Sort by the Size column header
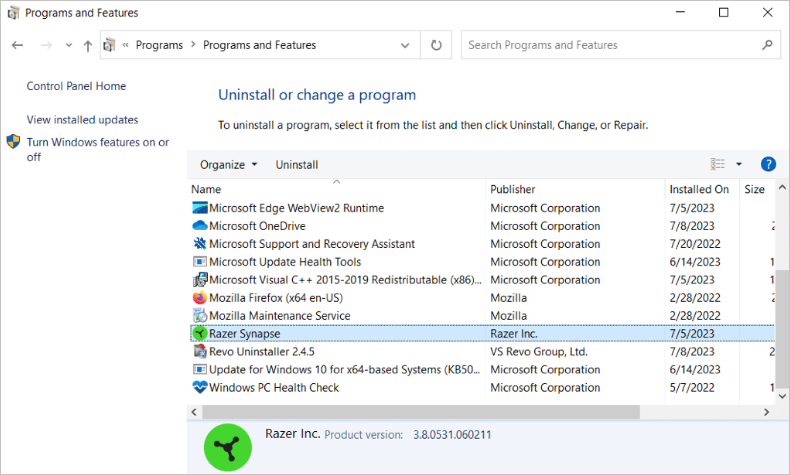The image size is (790, 475). pos(757,189)
